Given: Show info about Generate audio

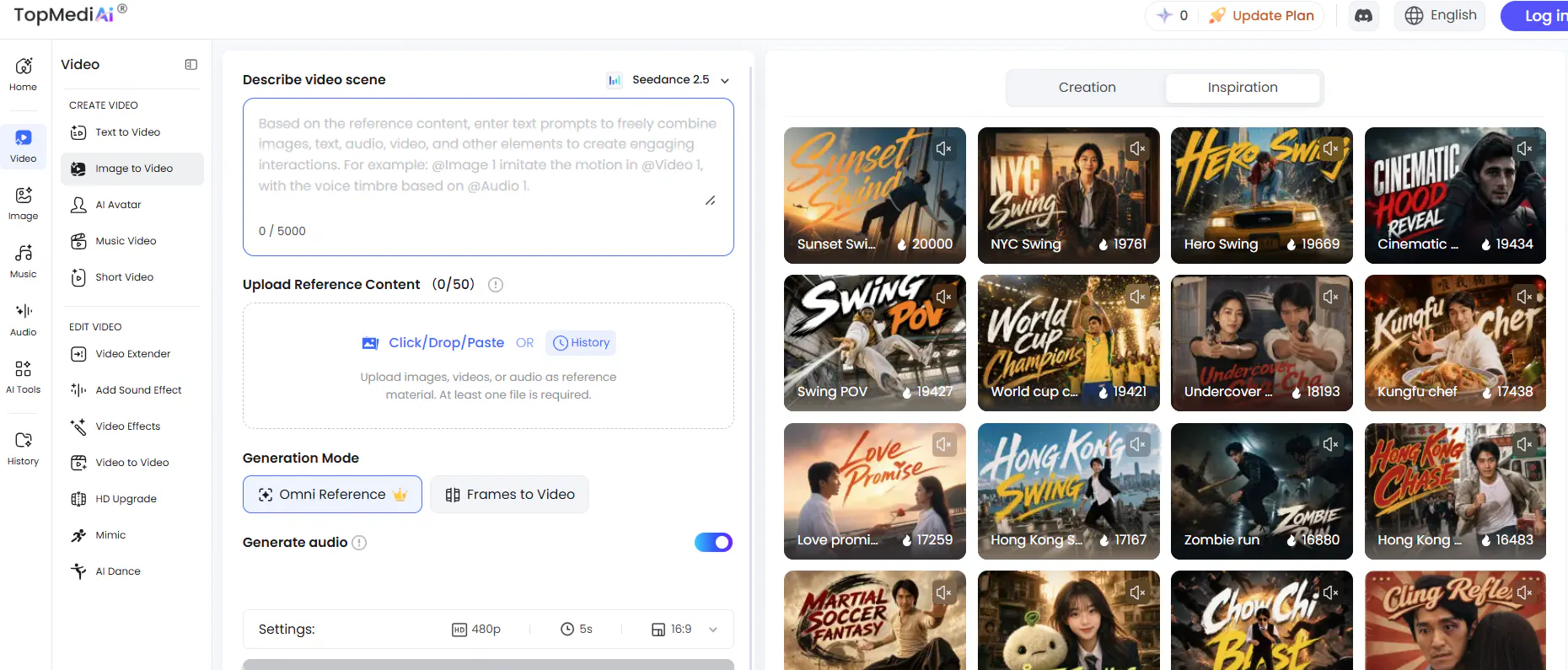Looking at the screenshot, I should click(x=359, y=543).
